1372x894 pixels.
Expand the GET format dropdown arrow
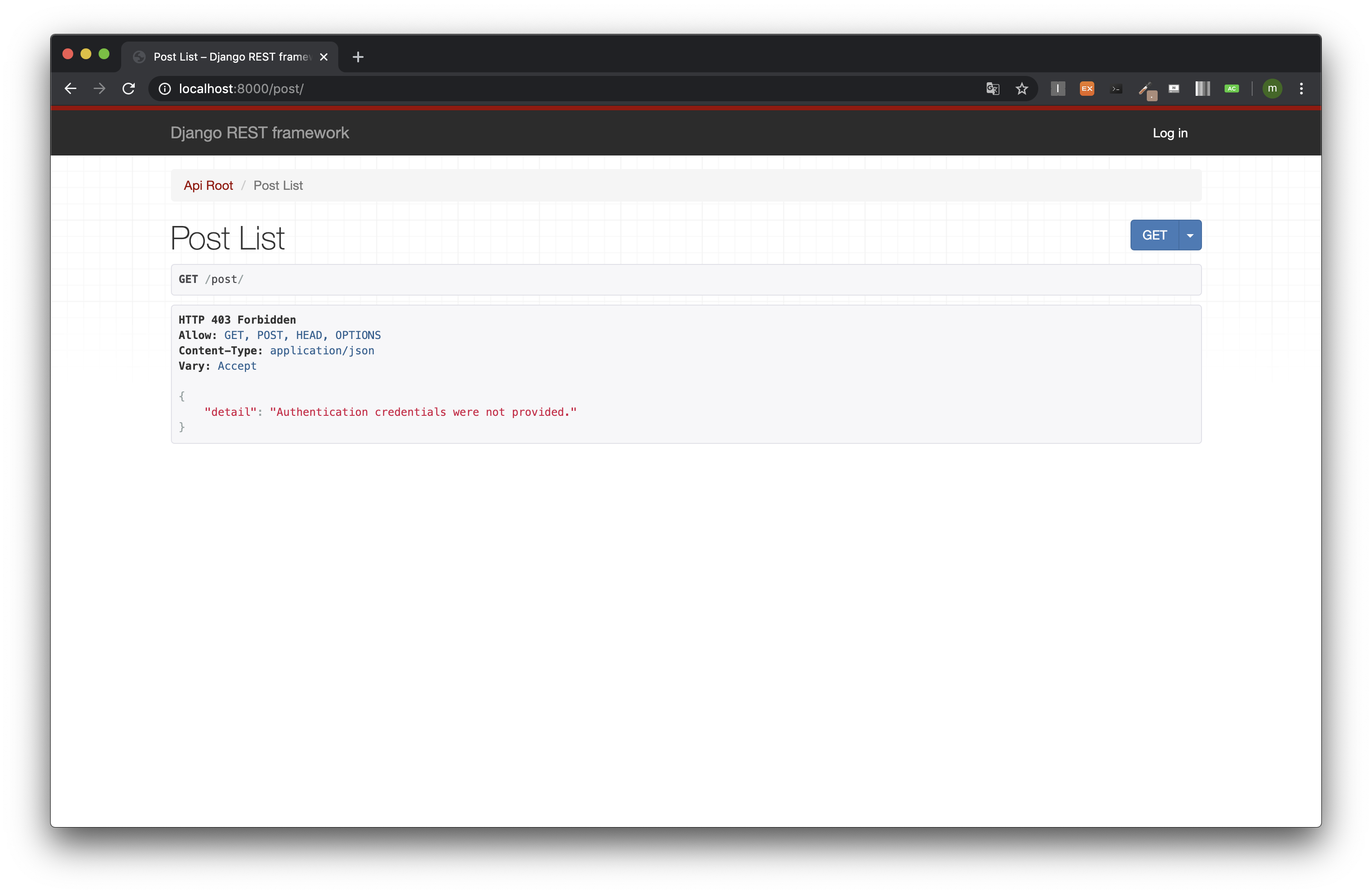[x=1190, y=235]
